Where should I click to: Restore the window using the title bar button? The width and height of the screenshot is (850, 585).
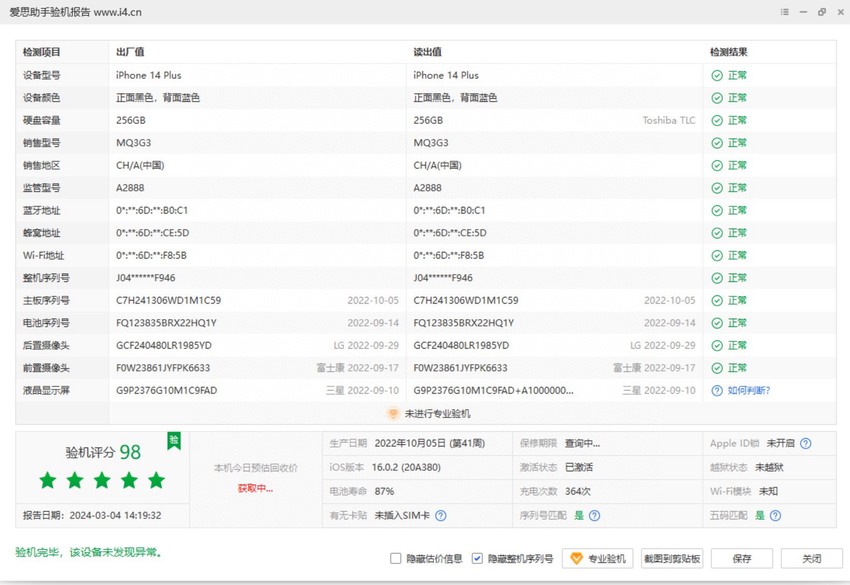822,12
